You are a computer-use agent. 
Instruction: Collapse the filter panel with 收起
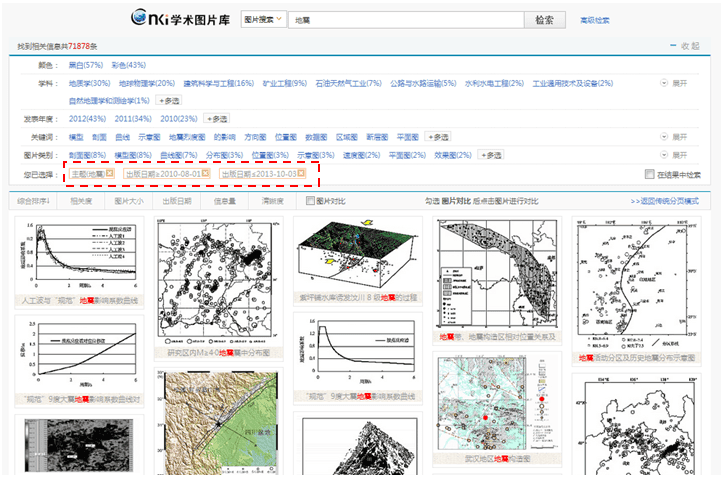point(685,46)
